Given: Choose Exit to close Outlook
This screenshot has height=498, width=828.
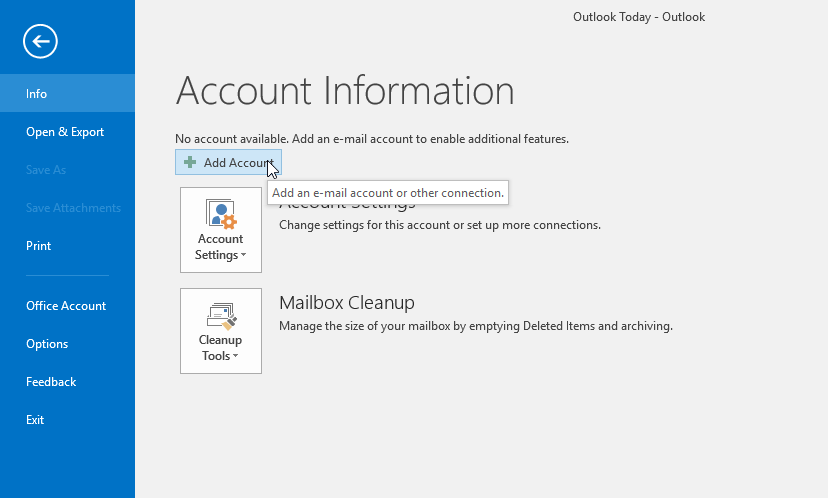Looking at the screenshot, I should 68,420.
